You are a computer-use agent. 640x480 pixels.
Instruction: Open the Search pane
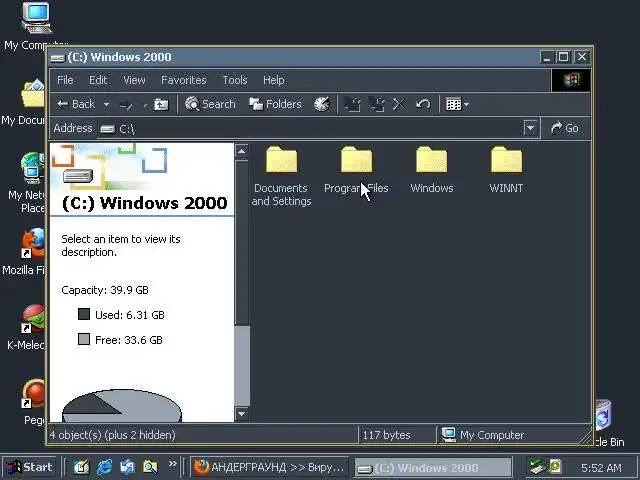click(x=210, y=104)
